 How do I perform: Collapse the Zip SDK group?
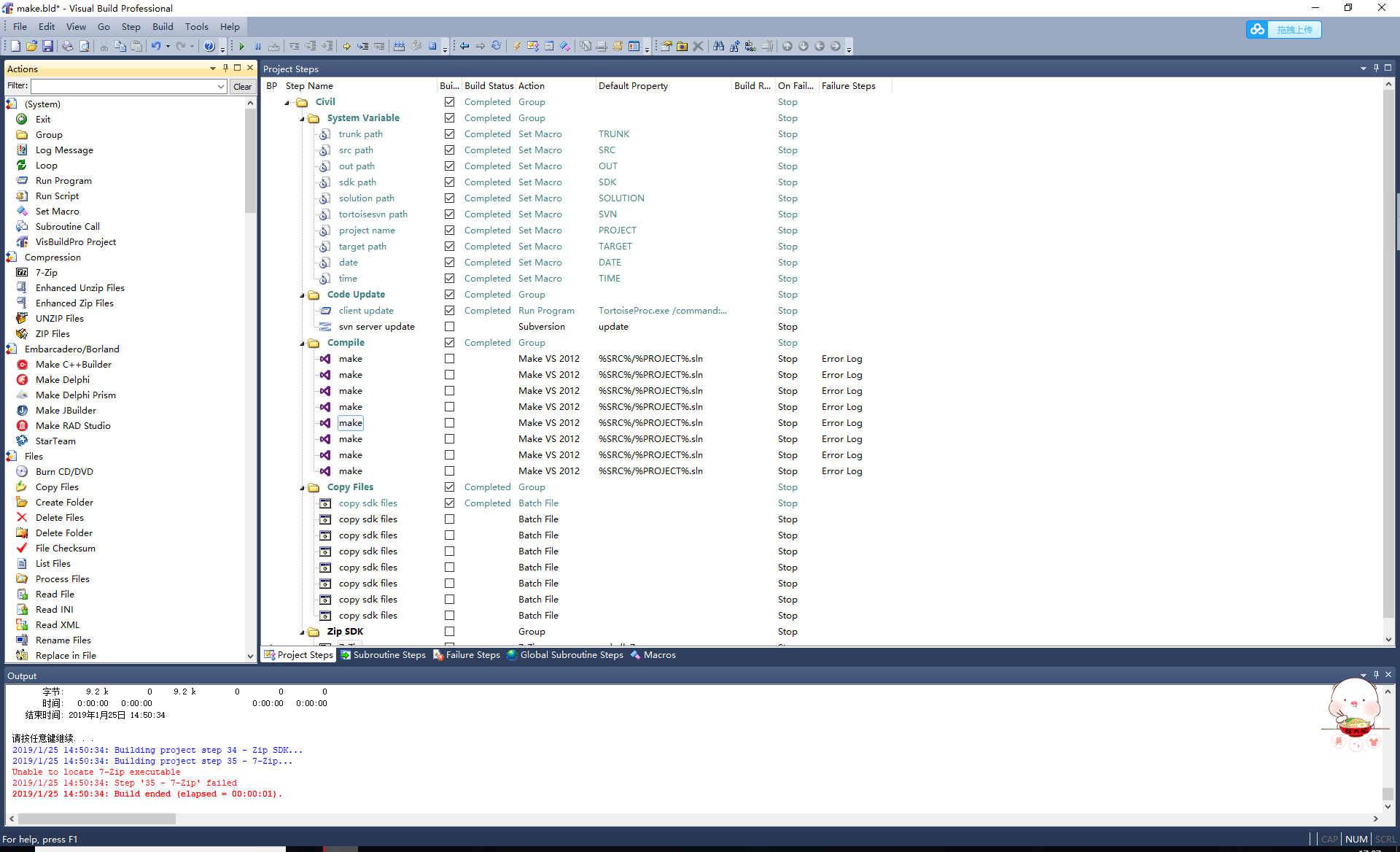(302, 632)
